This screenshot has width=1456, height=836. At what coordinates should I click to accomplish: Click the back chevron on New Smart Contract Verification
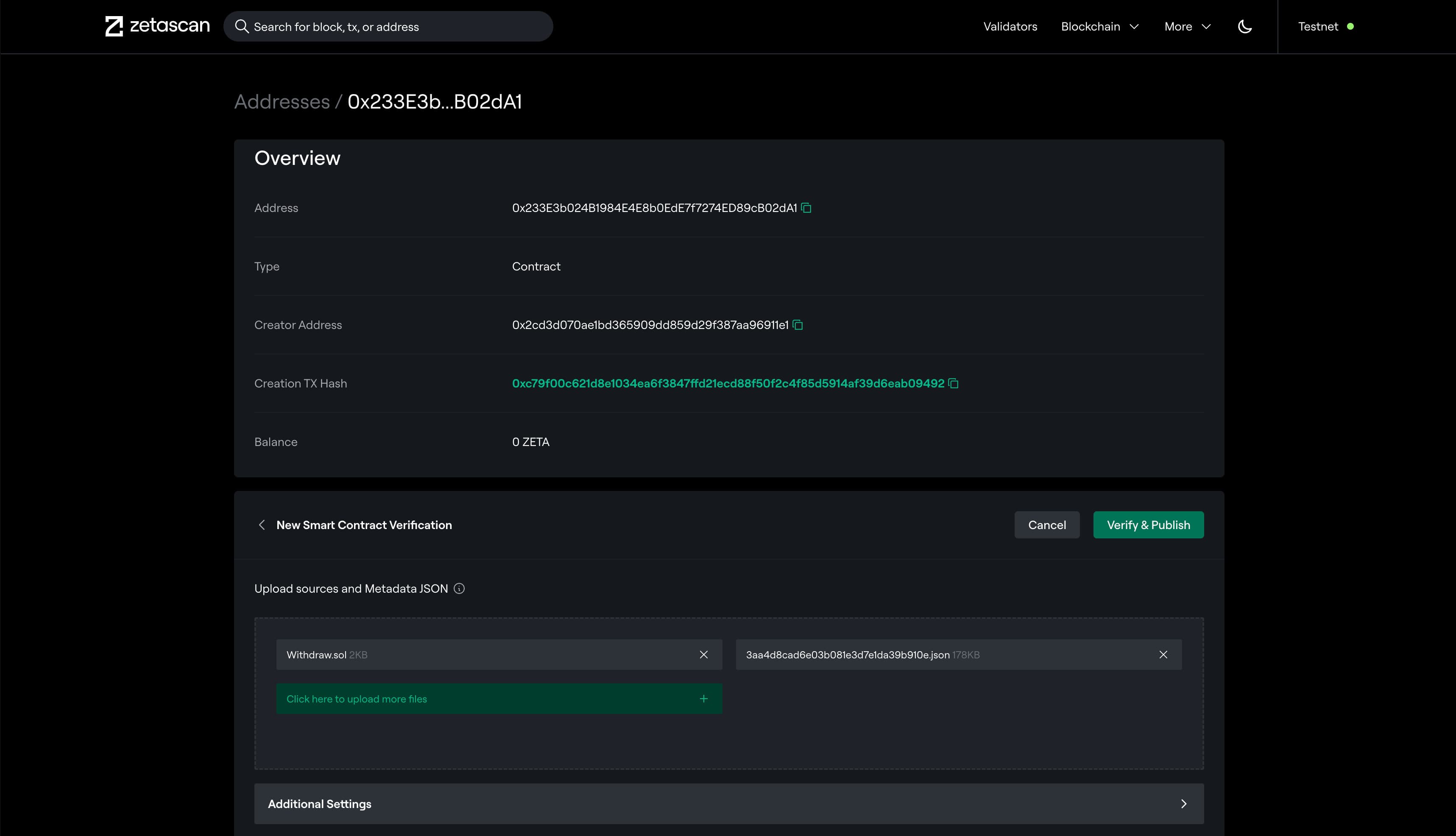(262, 525)
